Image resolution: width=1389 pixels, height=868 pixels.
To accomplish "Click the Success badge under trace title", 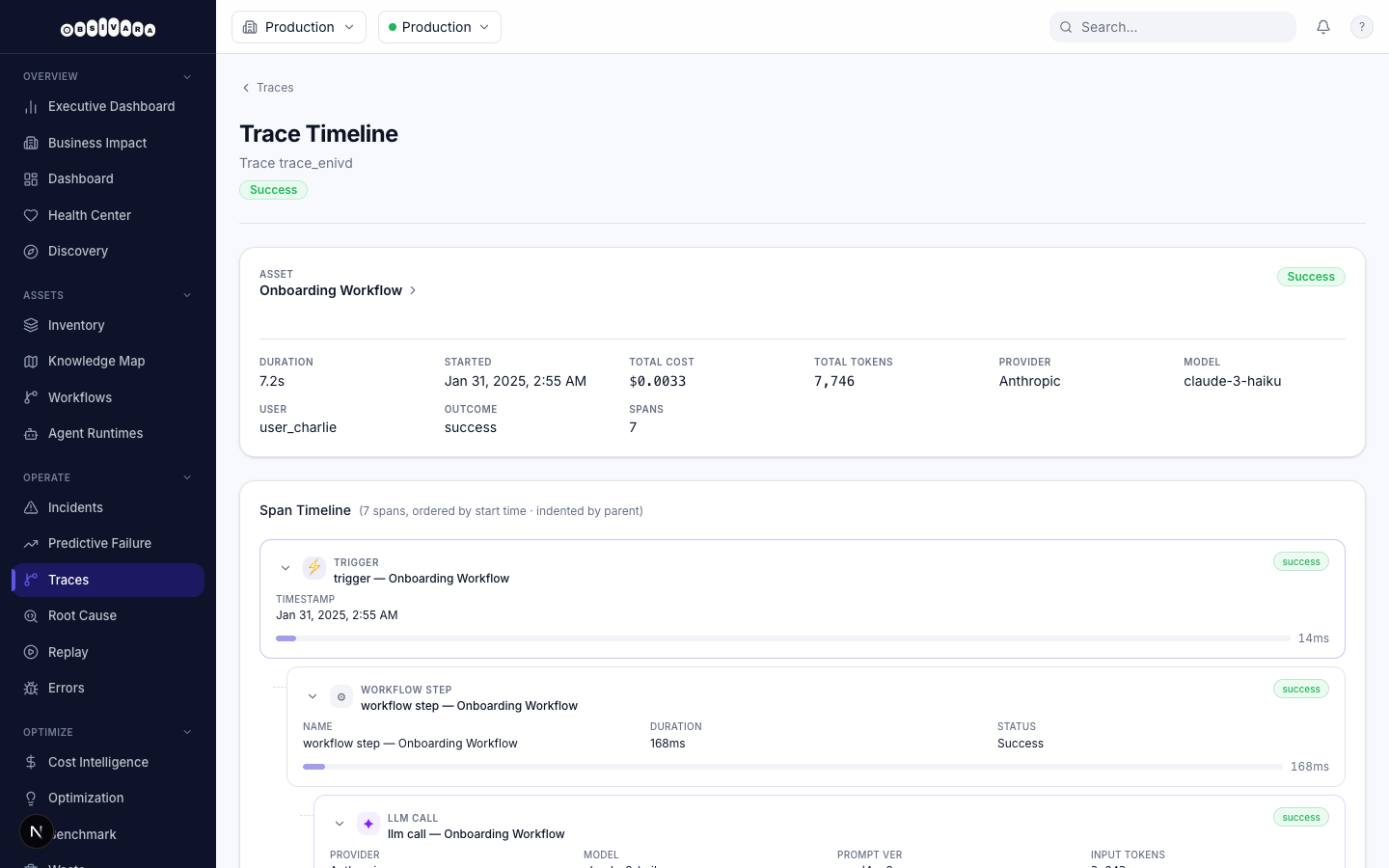I will point(273,190).
